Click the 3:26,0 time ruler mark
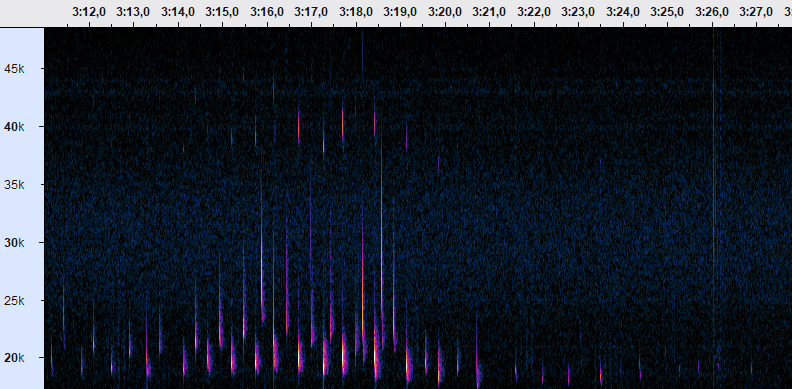The image size is (792, 389). 712,12
